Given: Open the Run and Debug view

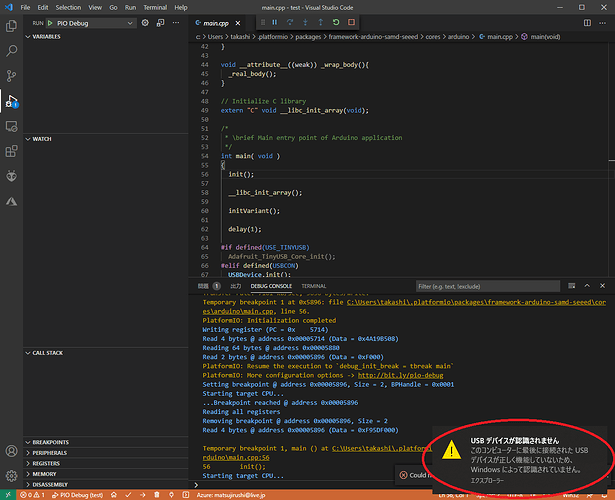Looking at the screenshot, I should [11, 101].
